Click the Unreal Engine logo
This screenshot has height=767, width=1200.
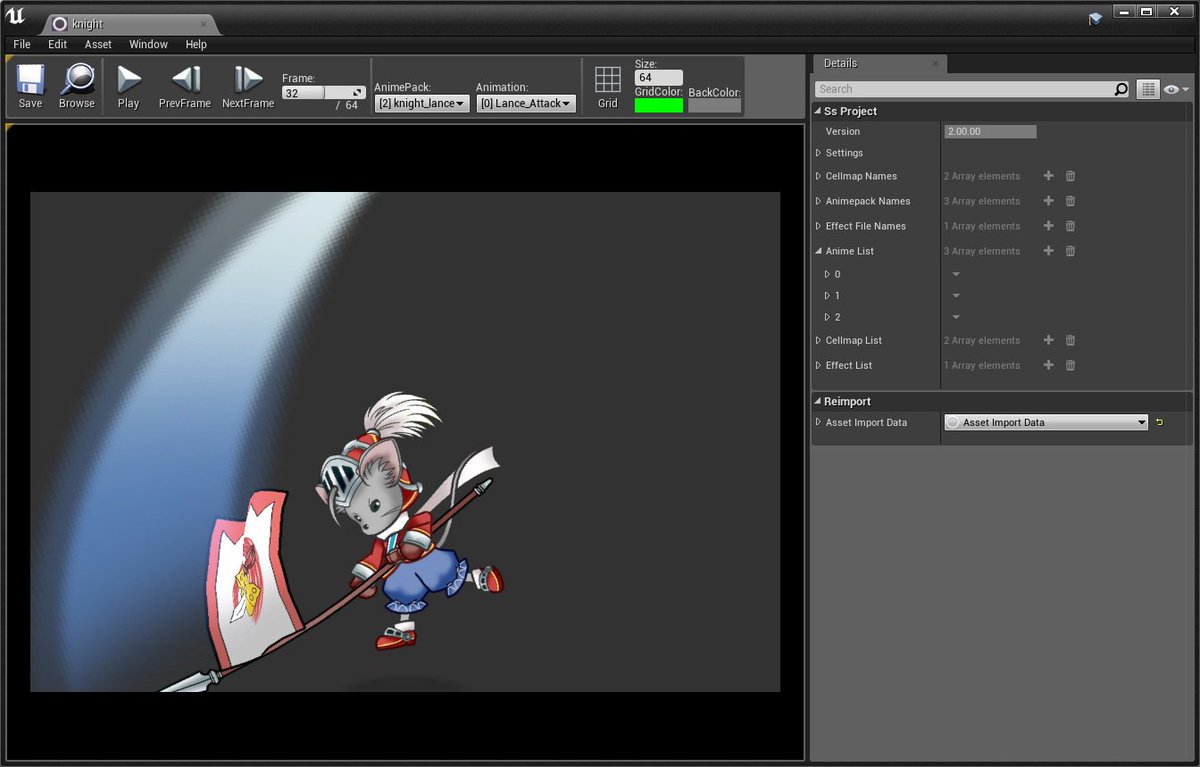point(15,15)
